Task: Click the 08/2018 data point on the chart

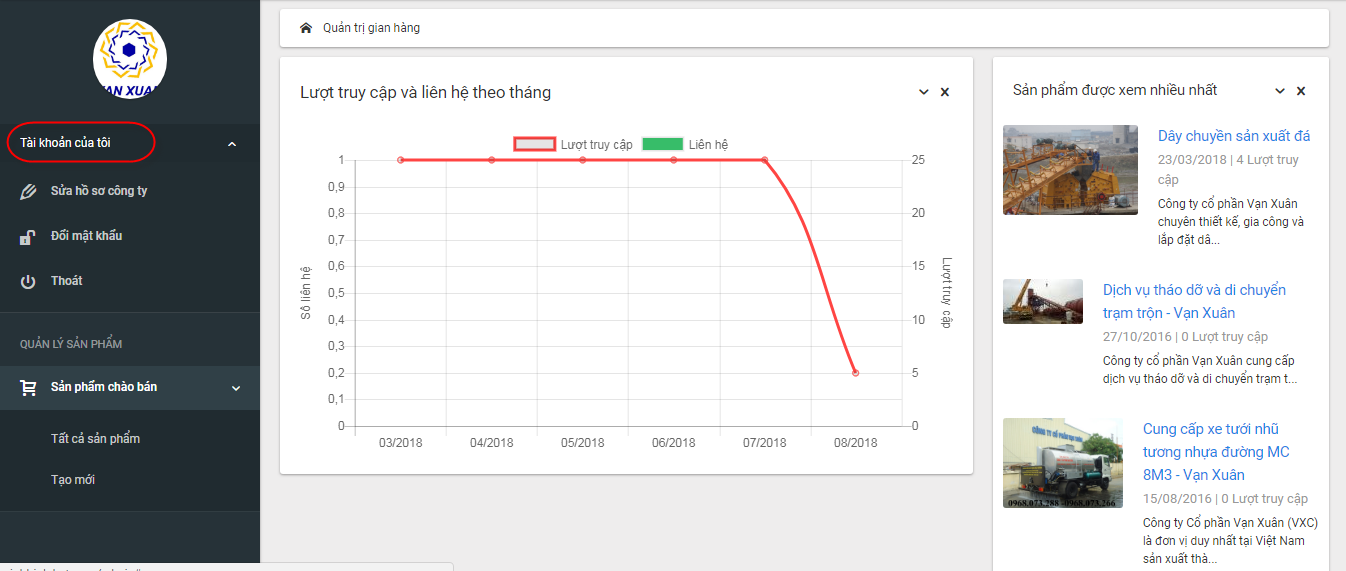Action: pos(855,373)
